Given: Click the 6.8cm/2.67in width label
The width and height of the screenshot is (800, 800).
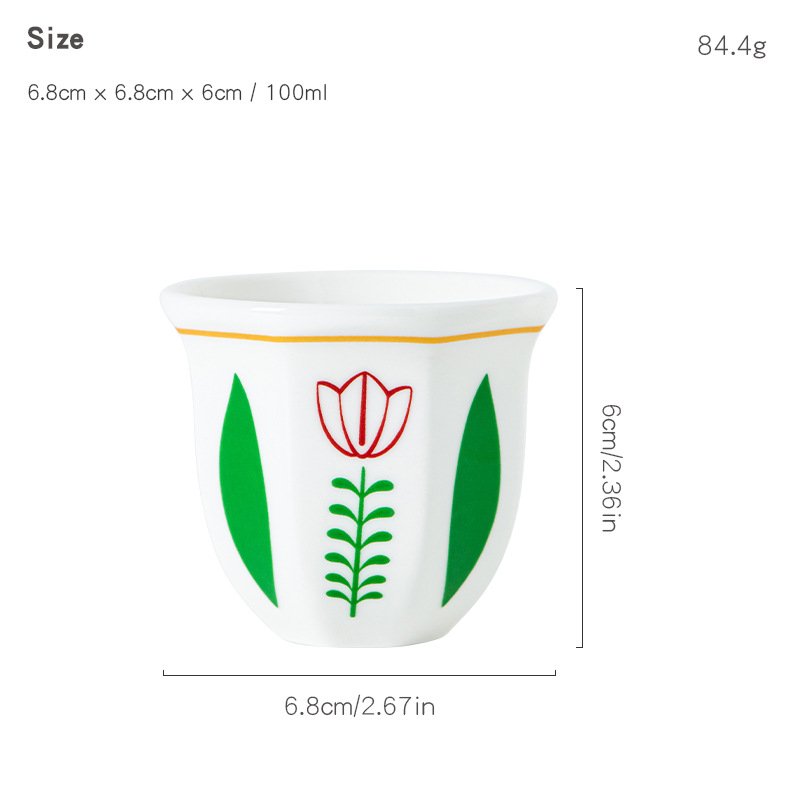Looking at the screenshot, I should click(x=360, y=707).
